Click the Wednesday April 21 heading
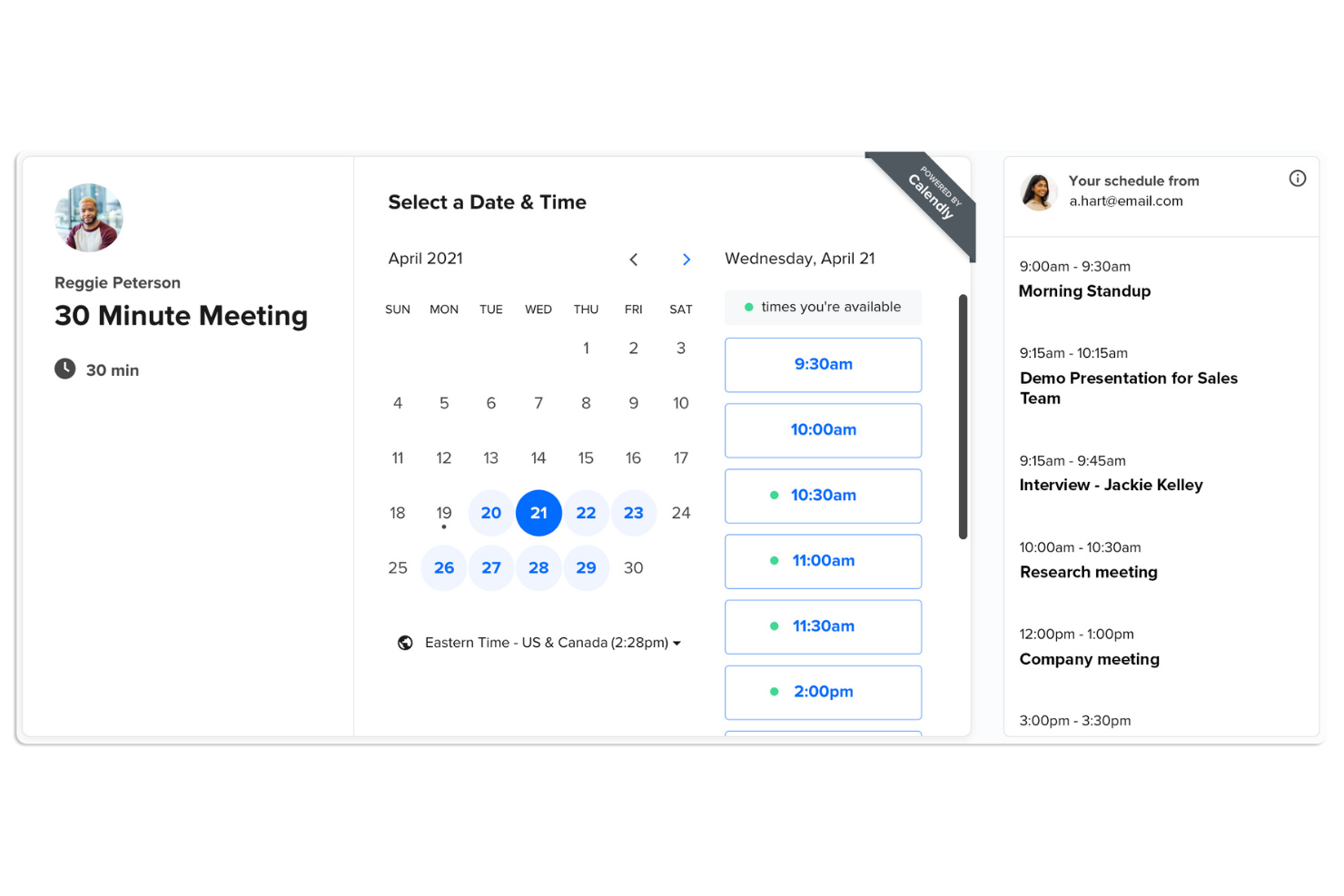Image resolution: width=1344 pixels, height=896 pixels. (x=799, y=258)
